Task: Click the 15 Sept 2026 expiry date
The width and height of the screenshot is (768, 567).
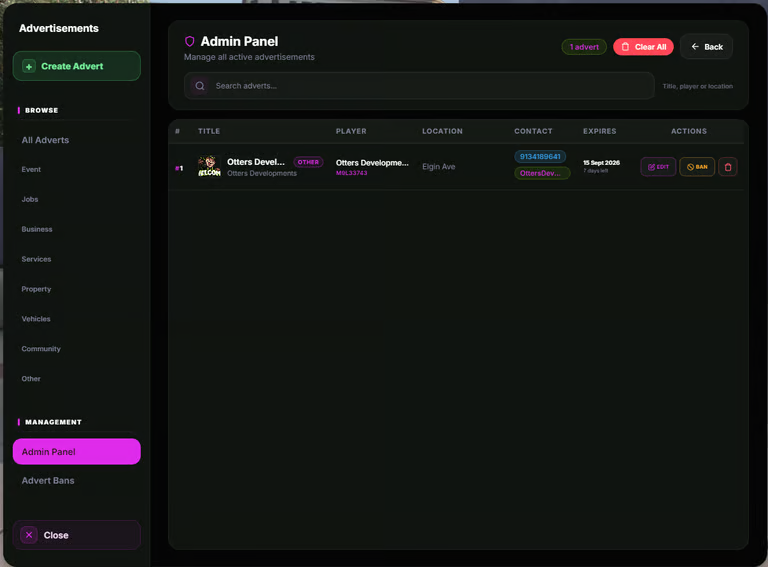Action: [601, 163]
